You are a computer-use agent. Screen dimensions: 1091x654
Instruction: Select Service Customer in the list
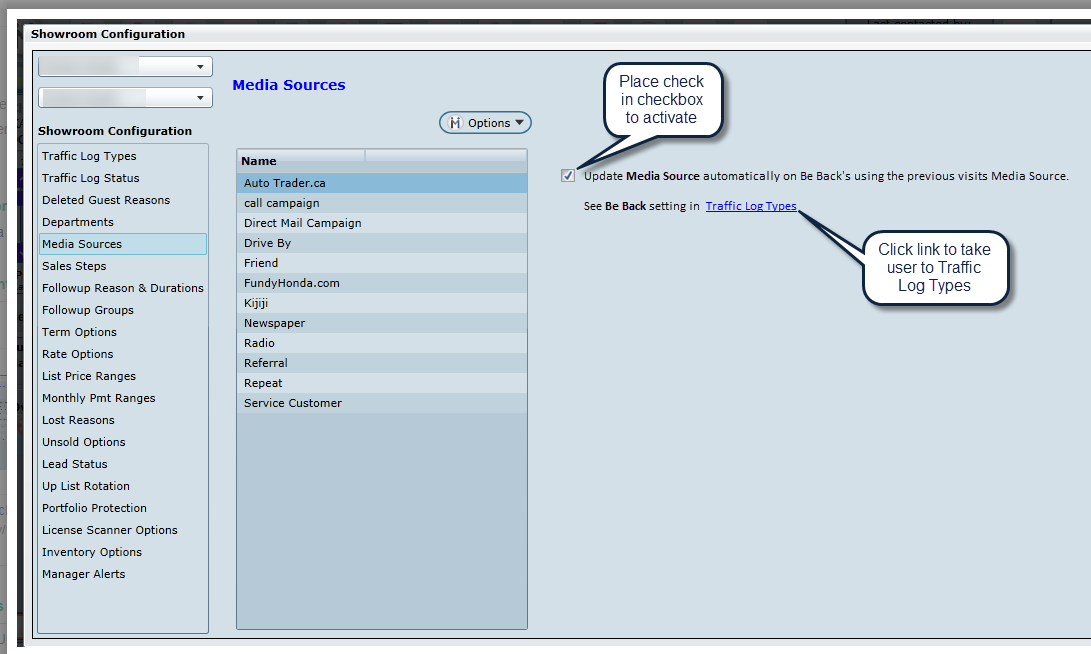(x=292, y=403)
